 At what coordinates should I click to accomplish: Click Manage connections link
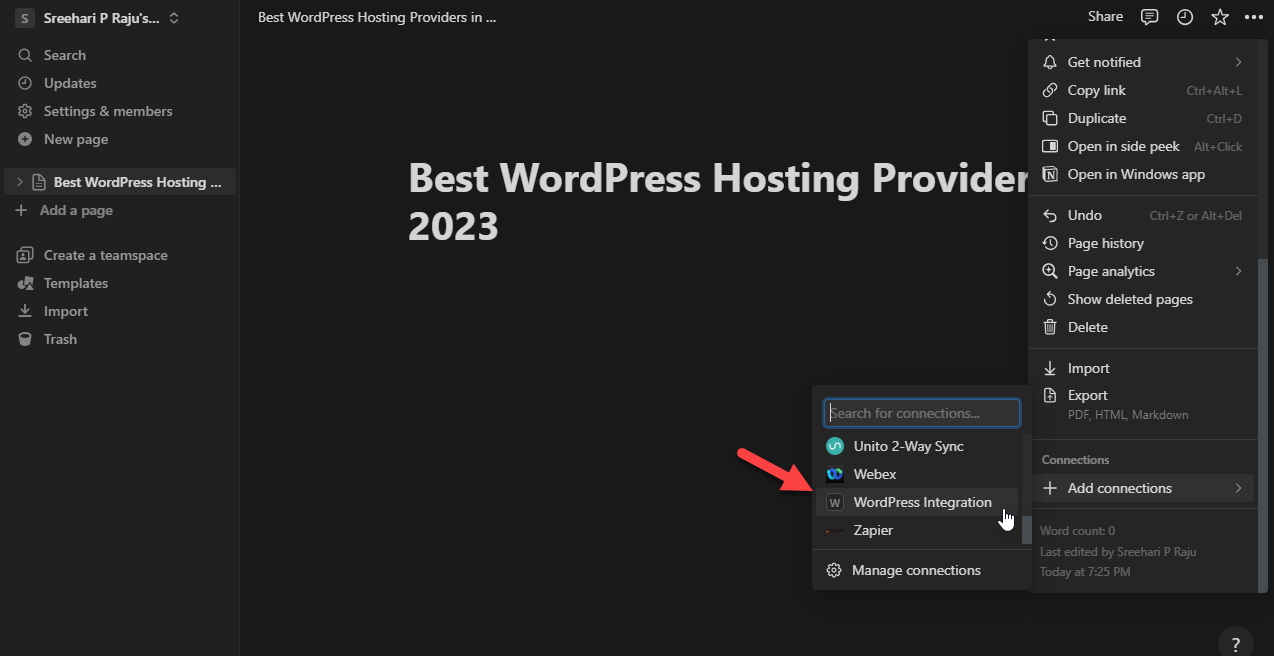(x=916, y=570)
